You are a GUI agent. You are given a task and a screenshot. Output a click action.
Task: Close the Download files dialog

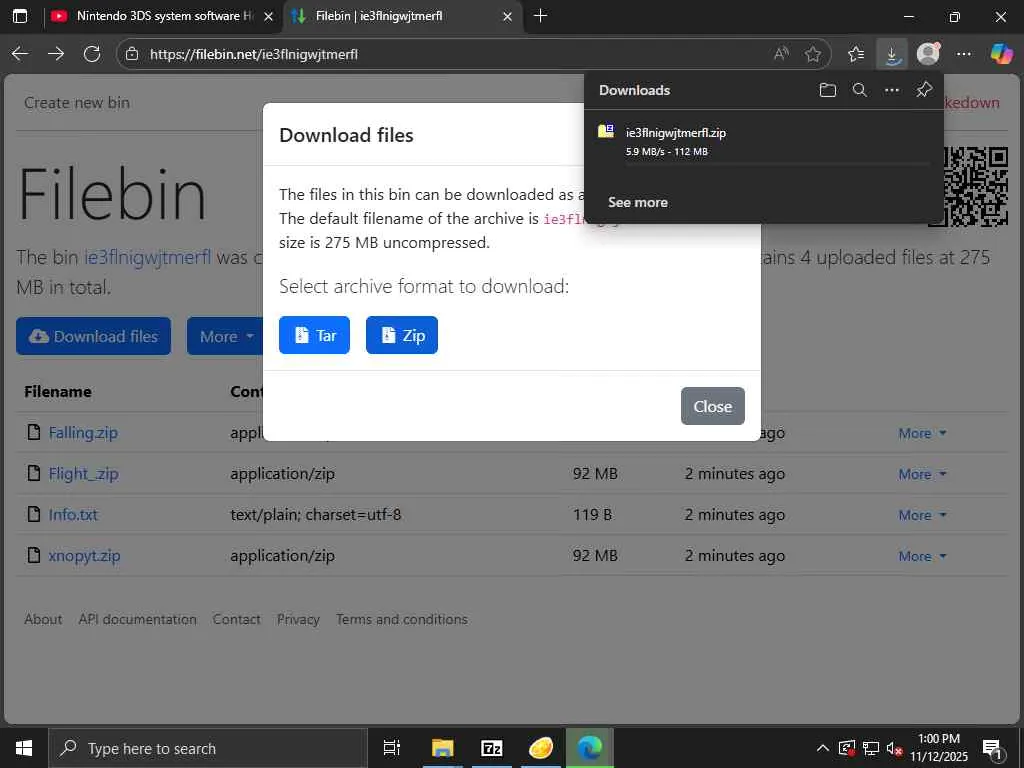[712, 406]
